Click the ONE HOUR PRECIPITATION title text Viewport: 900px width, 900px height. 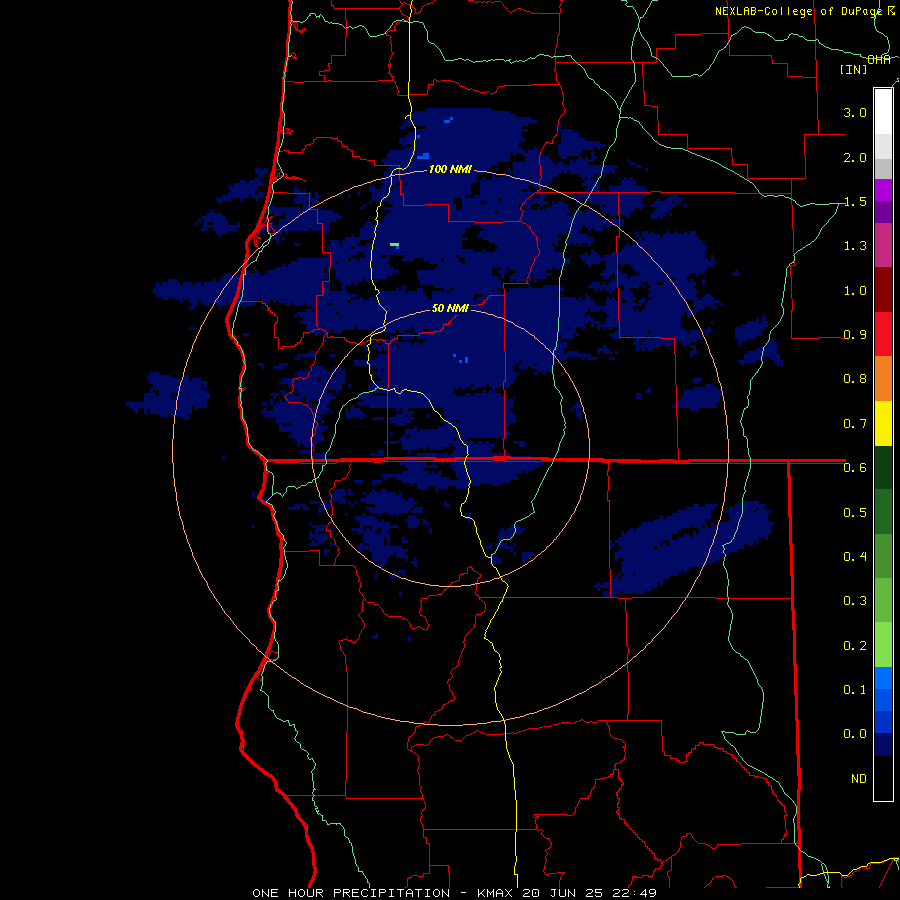click(x=351, y=893)
